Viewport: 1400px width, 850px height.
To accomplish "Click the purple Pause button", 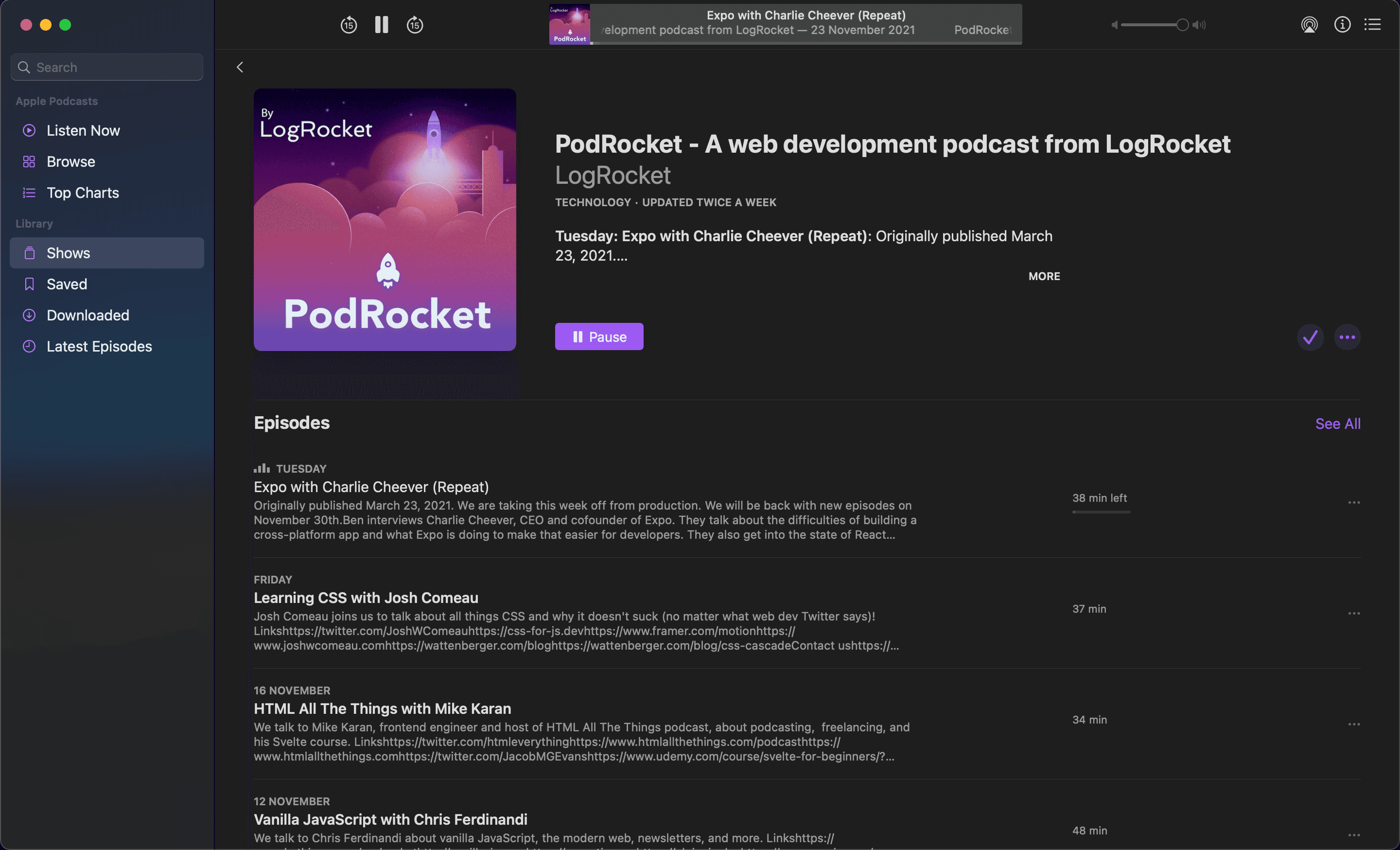I will pos(599,337).
